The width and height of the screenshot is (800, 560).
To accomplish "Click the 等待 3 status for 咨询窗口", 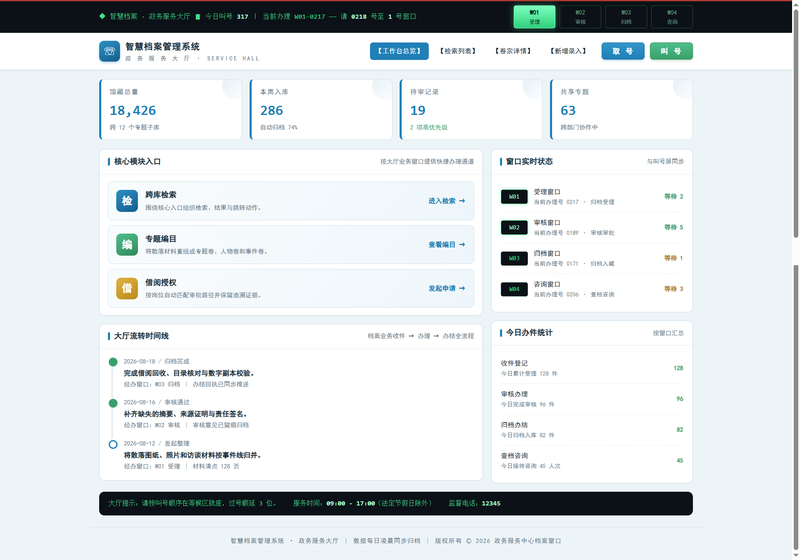I will 673,289.
